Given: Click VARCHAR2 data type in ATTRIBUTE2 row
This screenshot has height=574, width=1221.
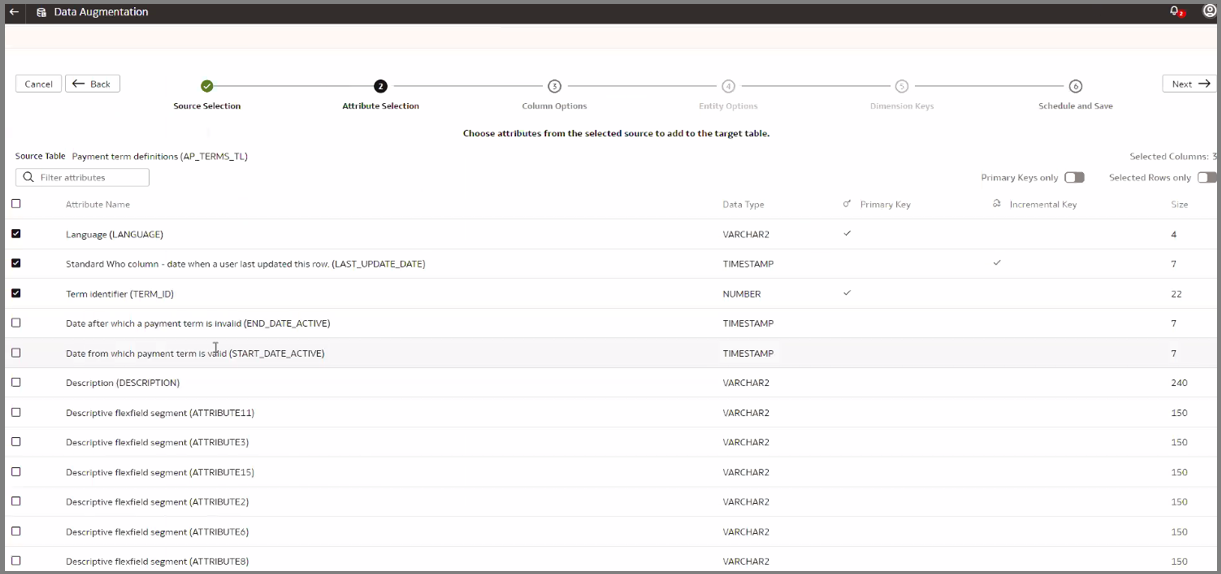Looking at the screenshot, I should [746, 502].
